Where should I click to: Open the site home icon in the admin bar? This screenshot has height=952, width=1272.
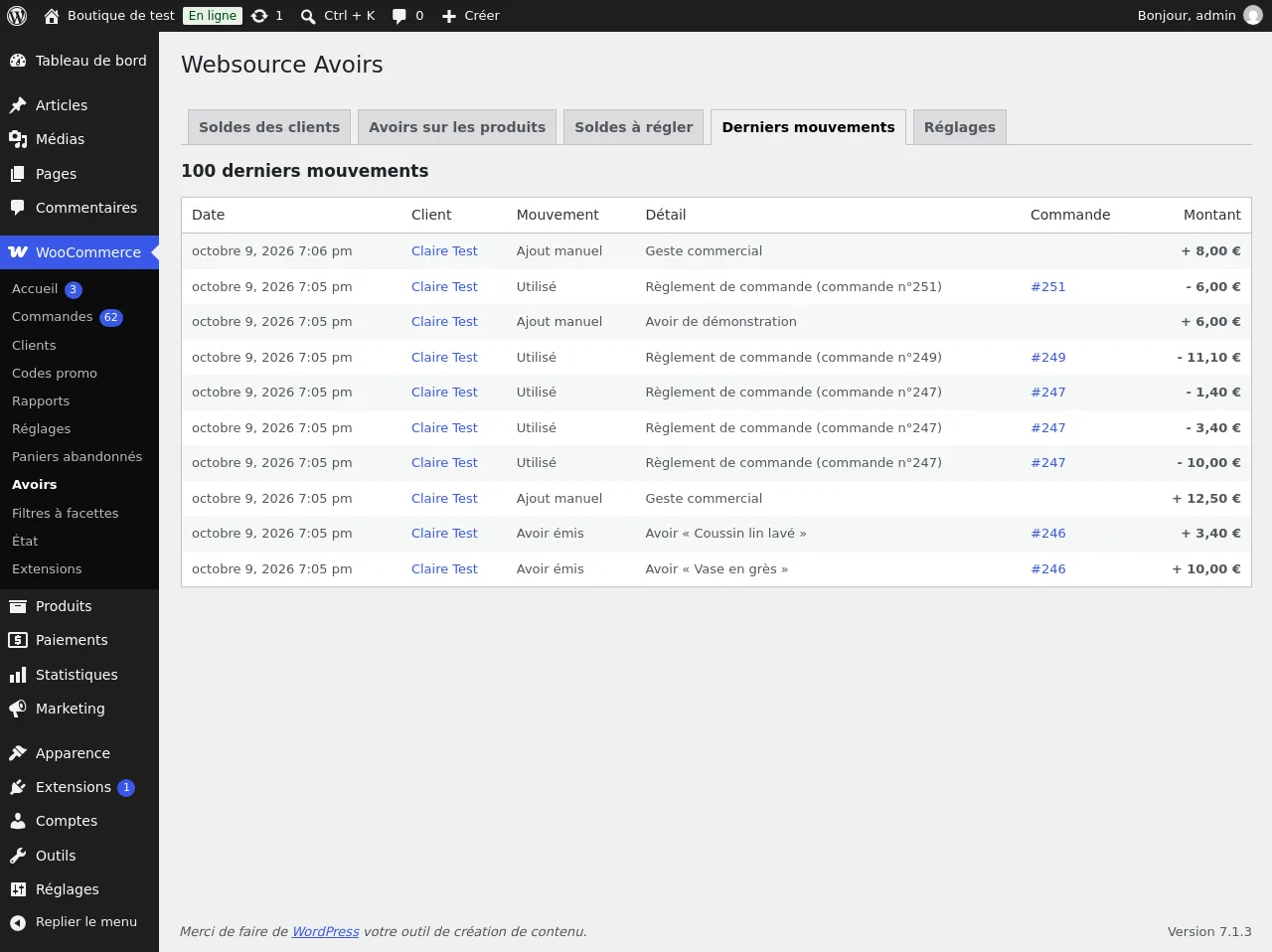[52, 16]
